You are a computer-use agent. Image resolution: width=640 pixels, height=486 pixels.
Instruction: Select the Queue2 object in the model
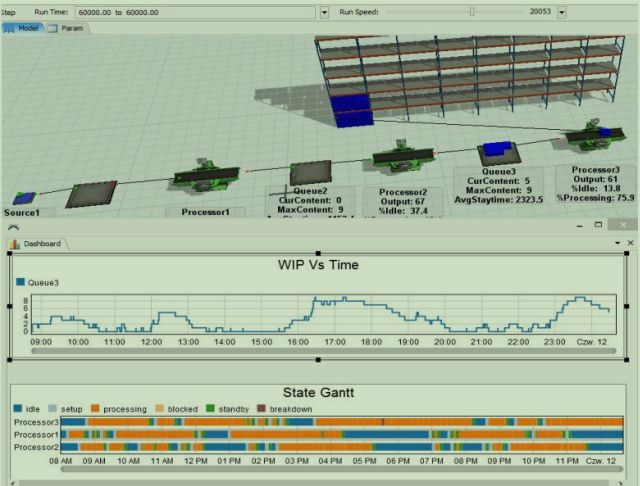[x=309, y=172]
